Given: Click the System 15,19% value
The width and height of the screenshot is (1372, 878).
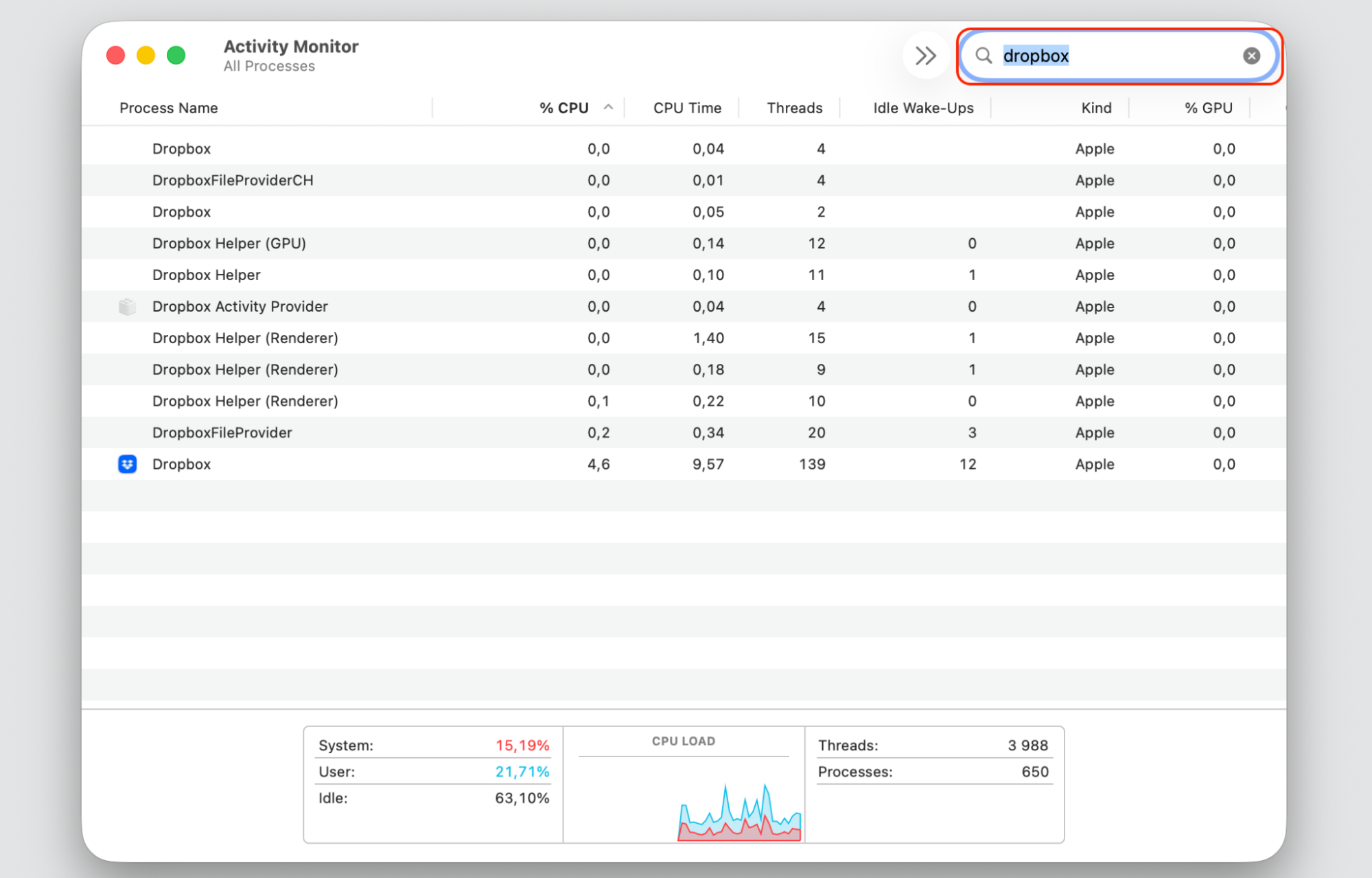Looking at the screenshot, I should tap(522, 746).
